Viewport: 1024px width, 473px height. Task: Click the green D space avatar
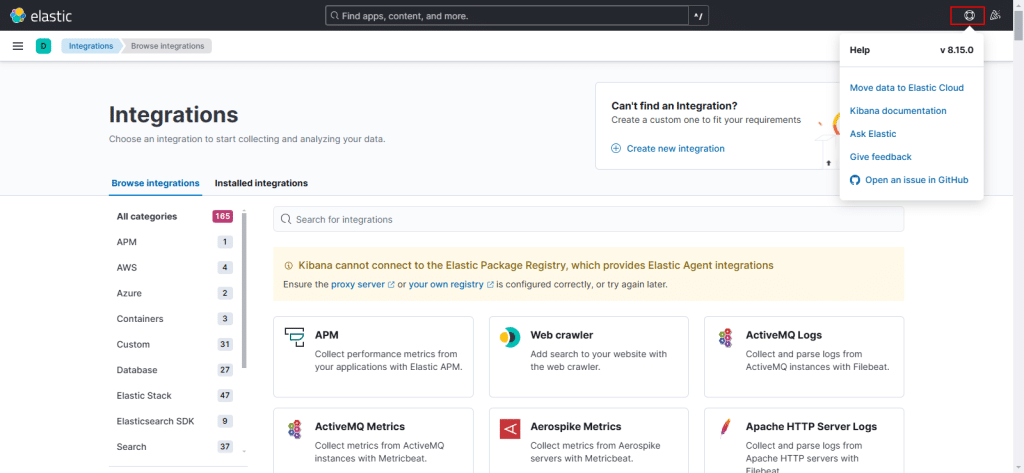(x=43, y=46)
